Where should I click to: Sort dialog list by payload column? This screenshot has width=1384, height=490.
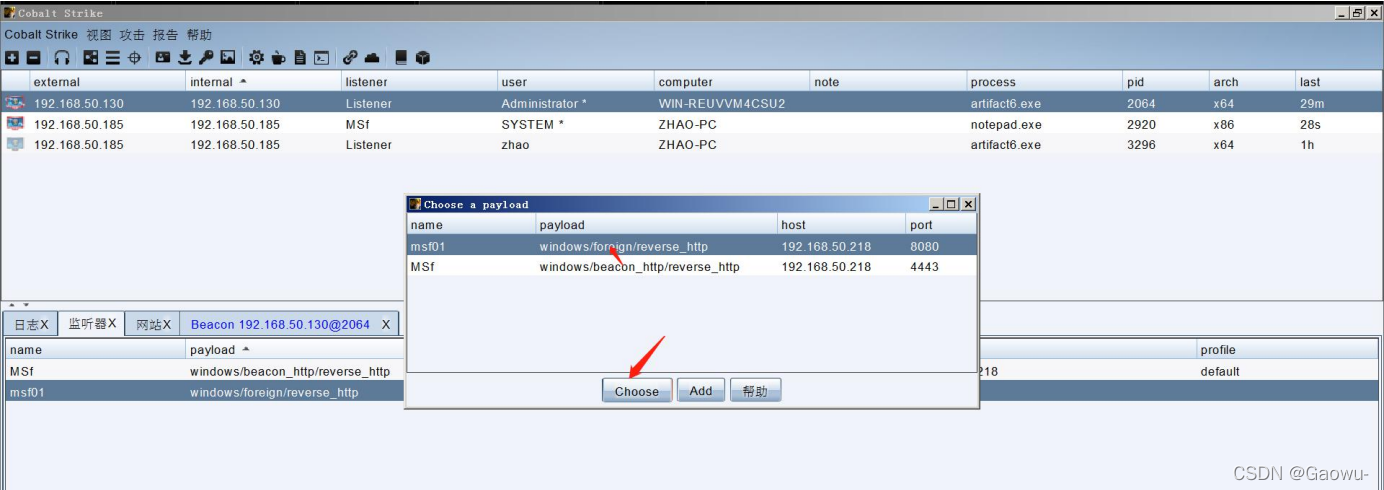point(657,225)
